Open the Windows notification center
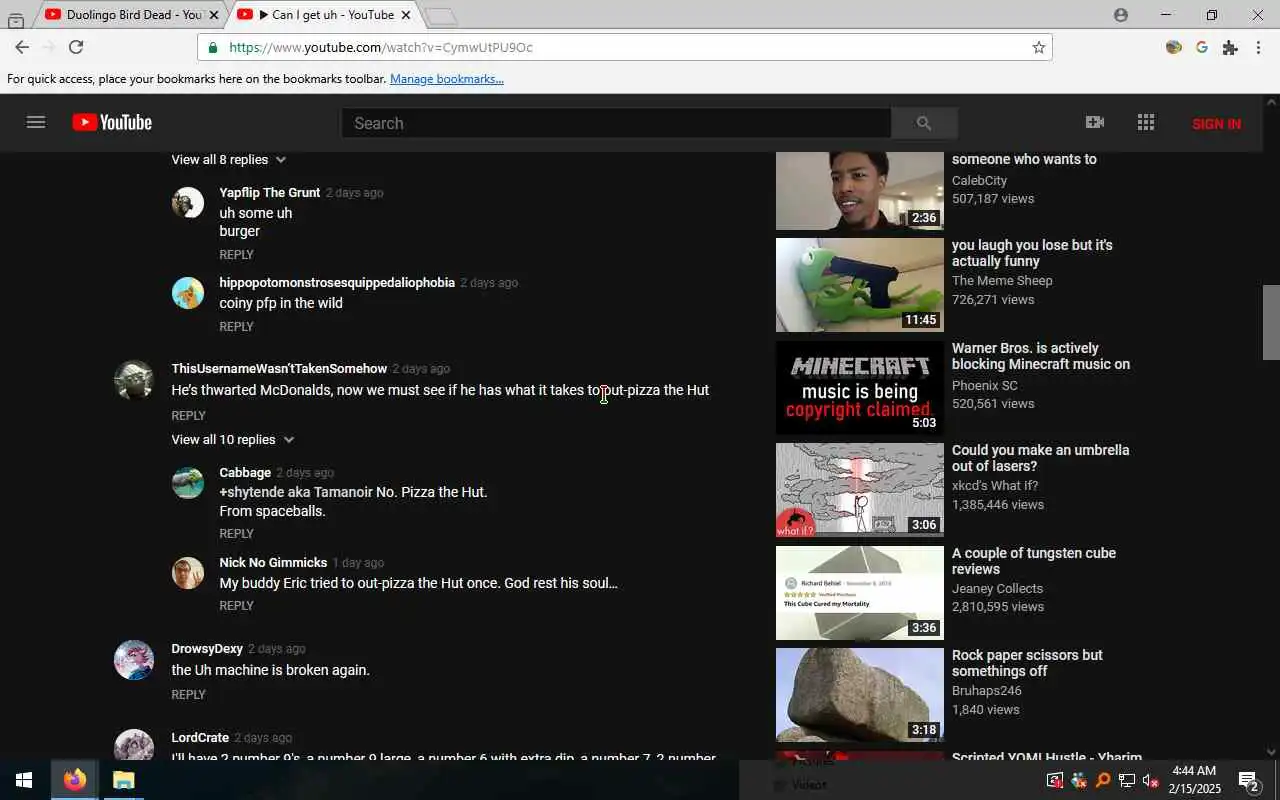This screenshot has height=800, width=1280. (x=1248, y=780)
